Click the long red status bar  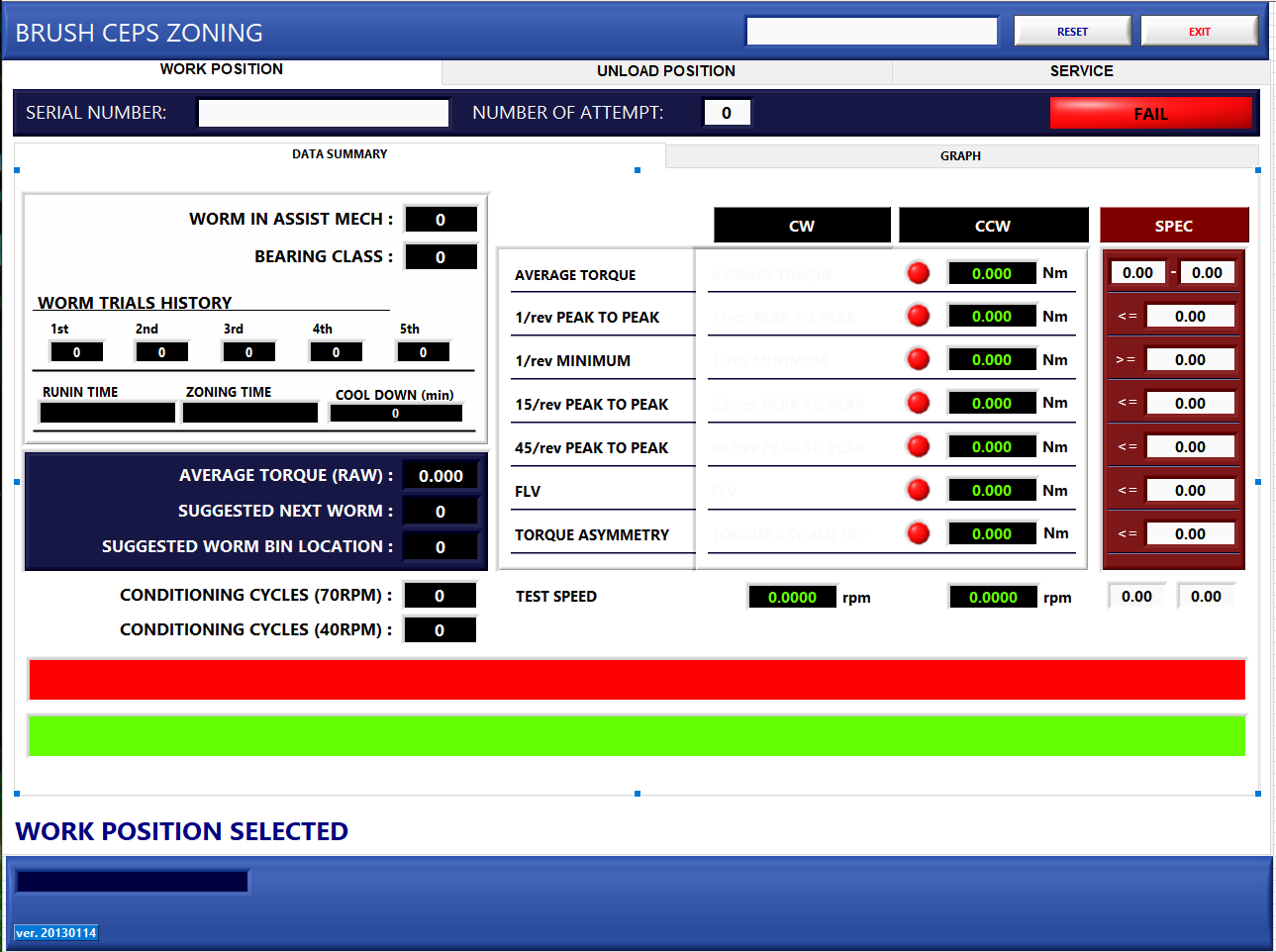(x=637, y=680)
